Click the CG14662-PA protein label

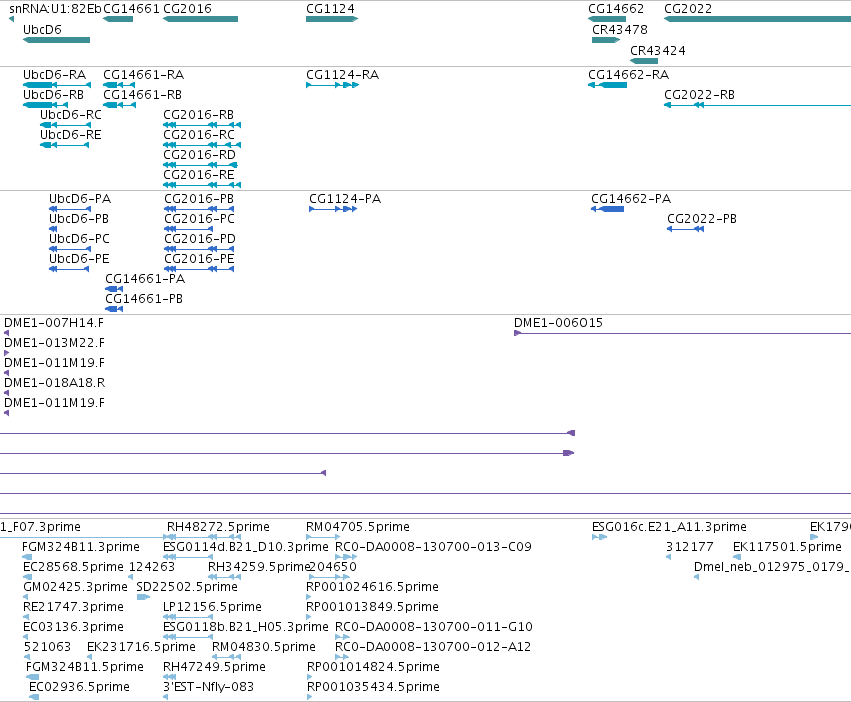(631, 199)
